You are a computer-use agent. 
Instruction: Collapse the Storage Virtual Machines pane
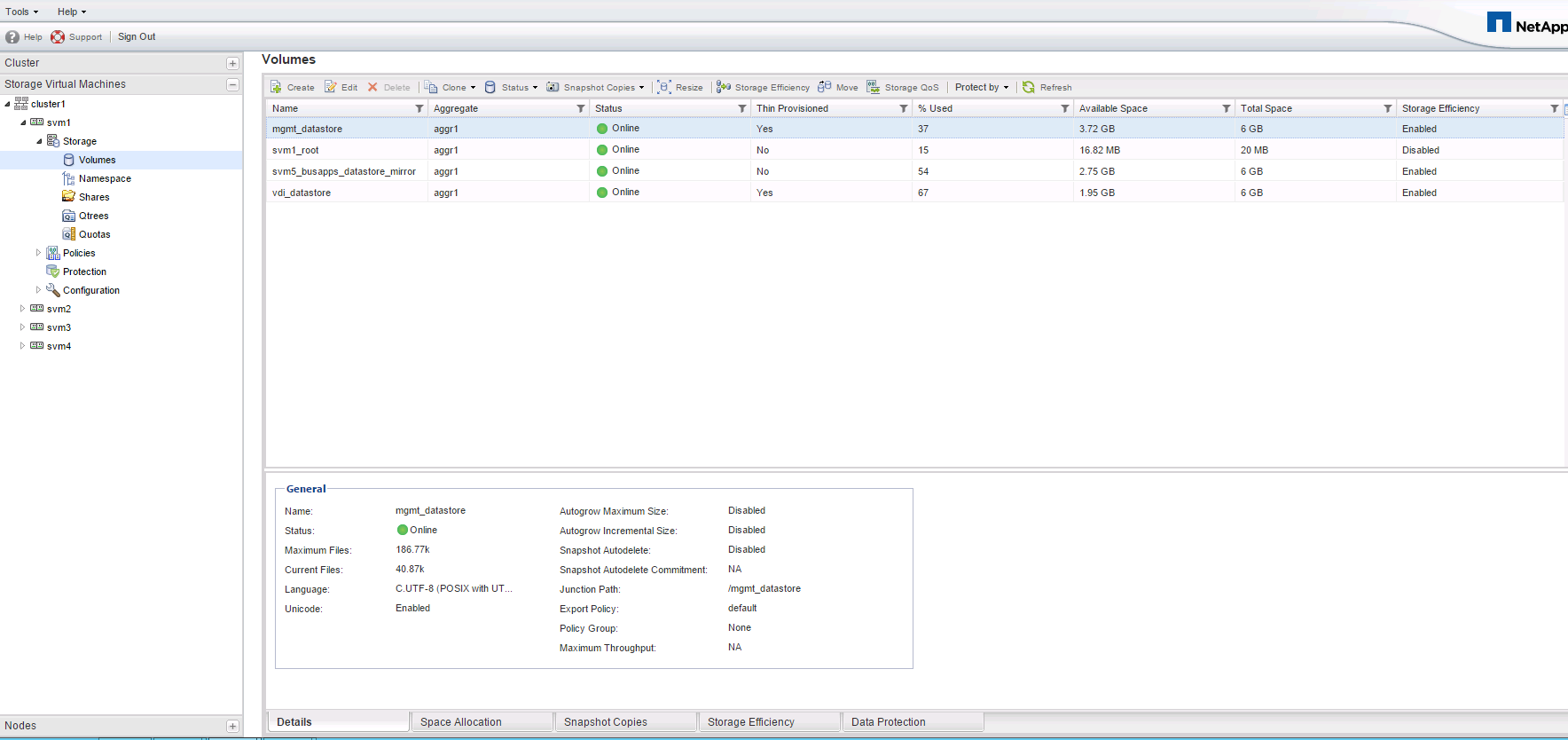(232, 85)
